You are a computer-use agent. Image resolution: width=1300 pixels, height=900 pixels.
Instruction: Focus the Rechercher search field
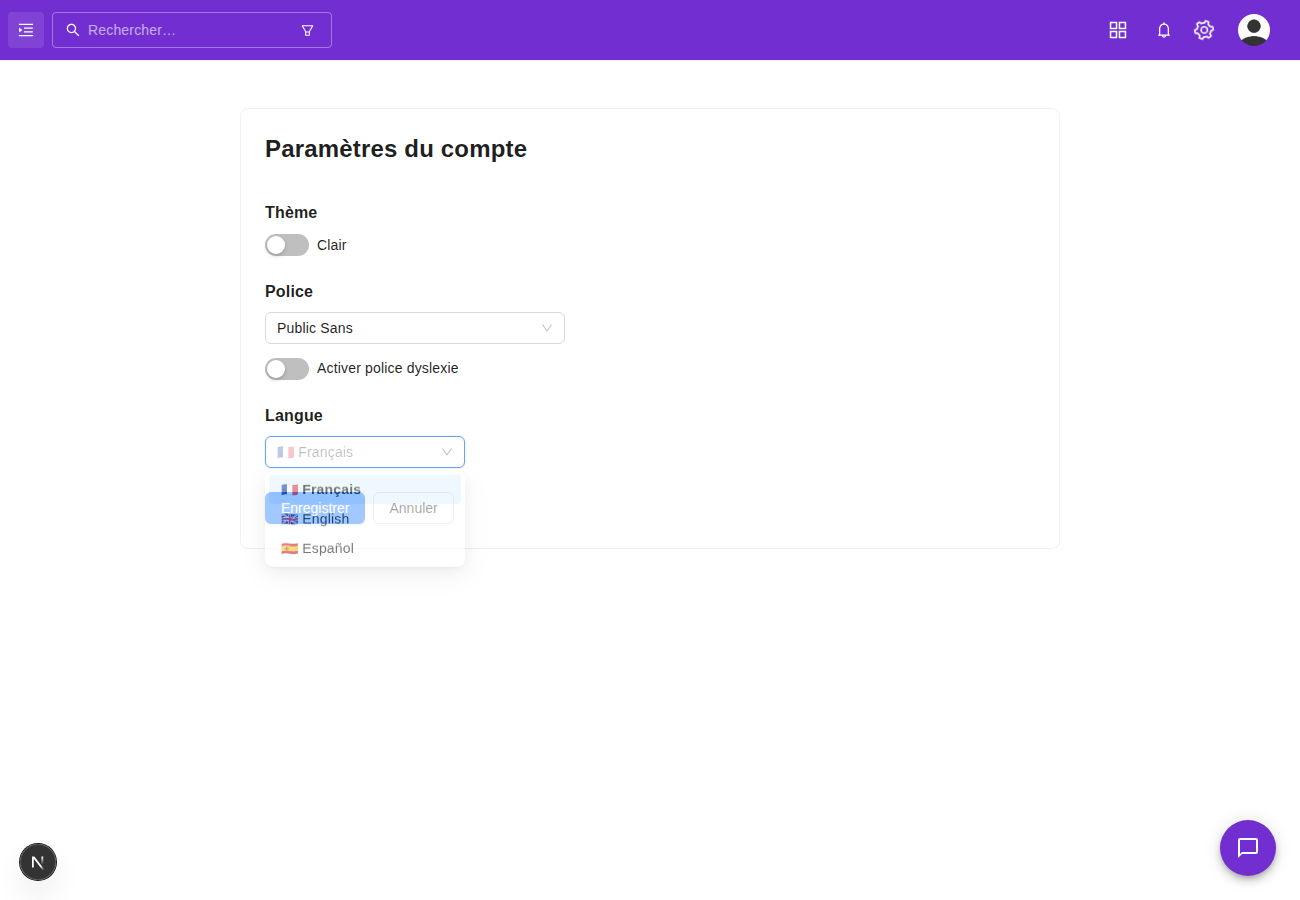pyautogui.click(x=190, y=30)
